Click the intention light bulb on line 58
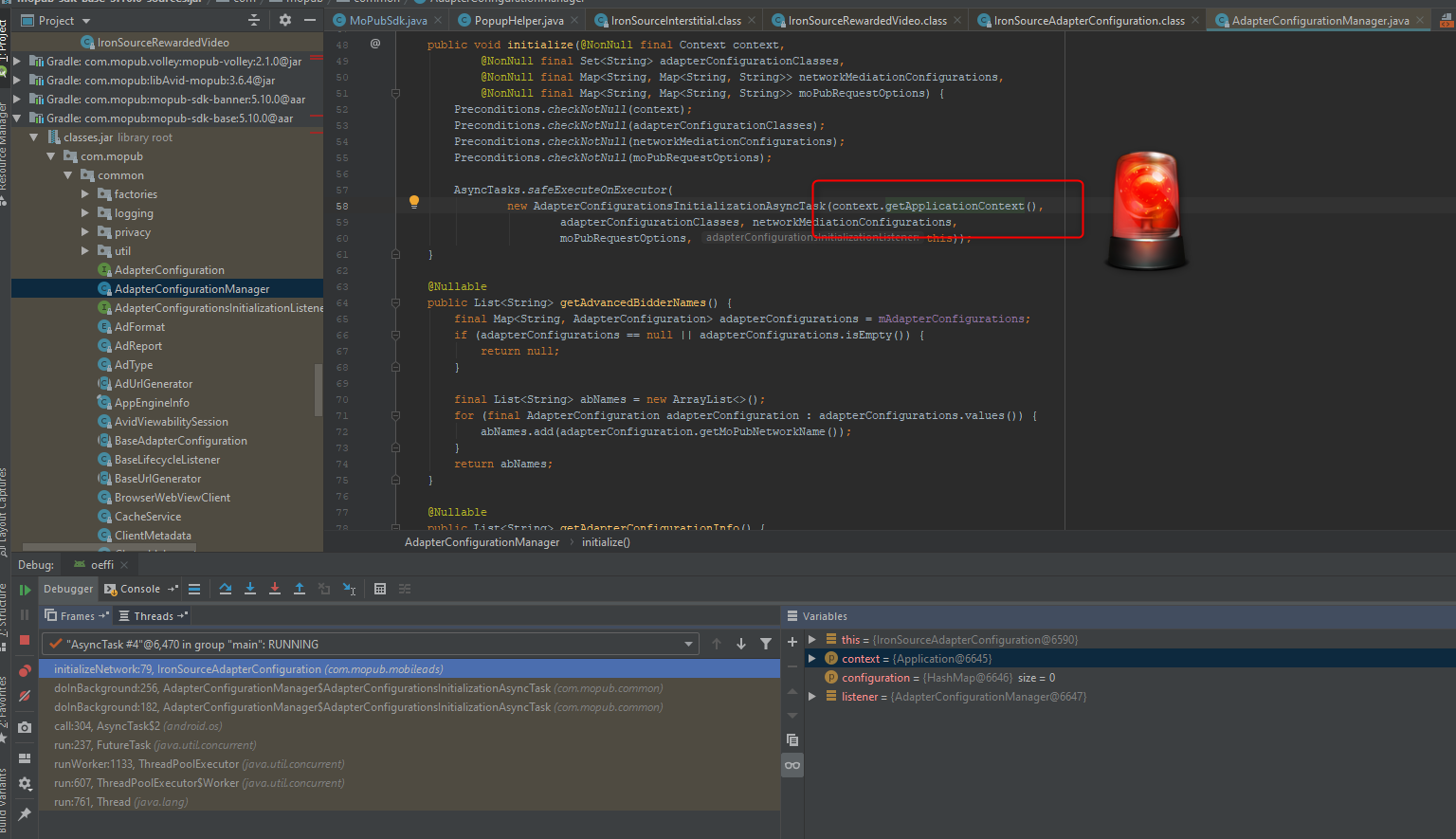The width and height of the screenshot is (1456, 839). click(413, 201)
